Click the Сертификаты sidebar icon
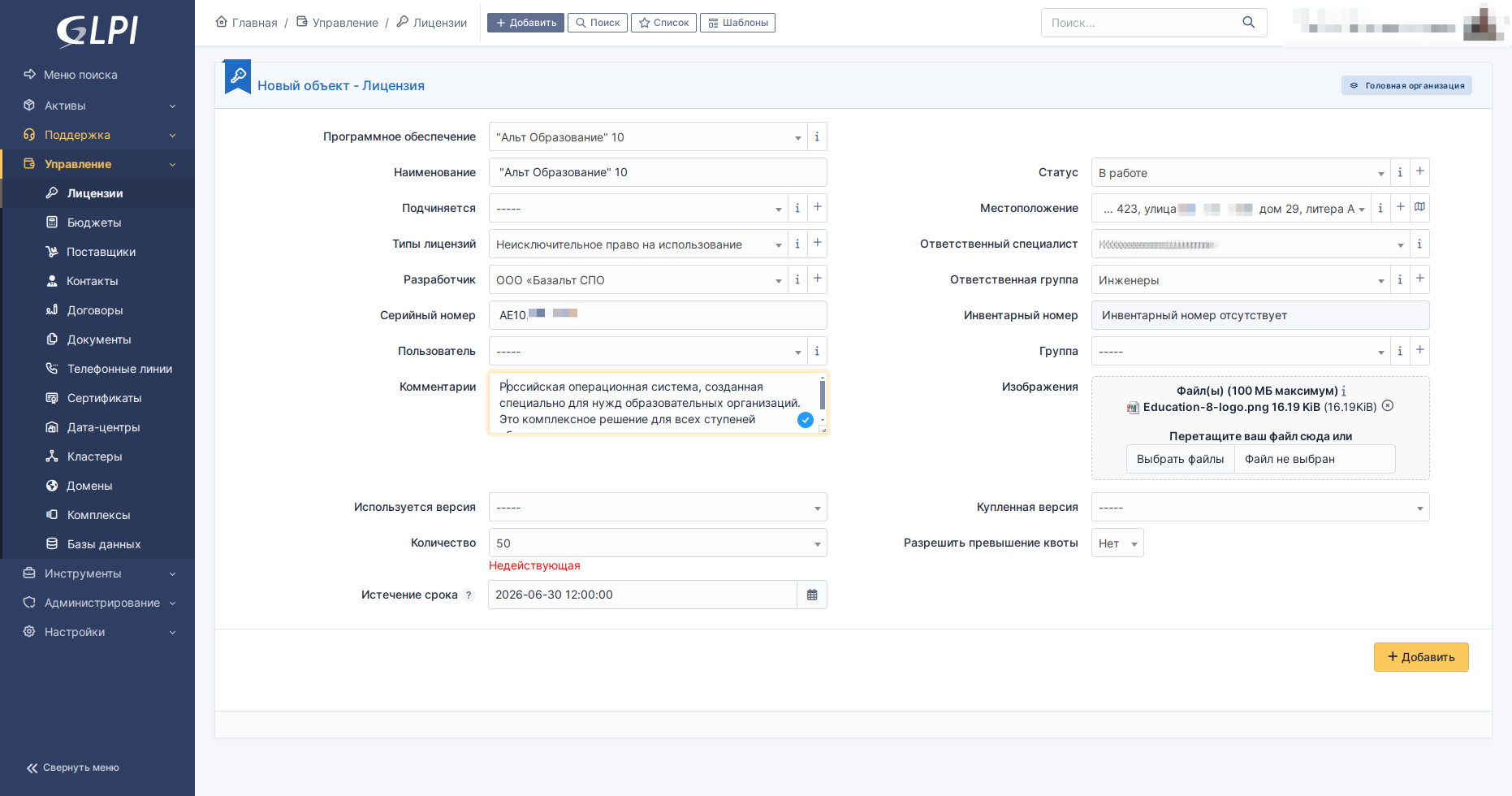Screen dimensions: 1512x796 point(52,398)
